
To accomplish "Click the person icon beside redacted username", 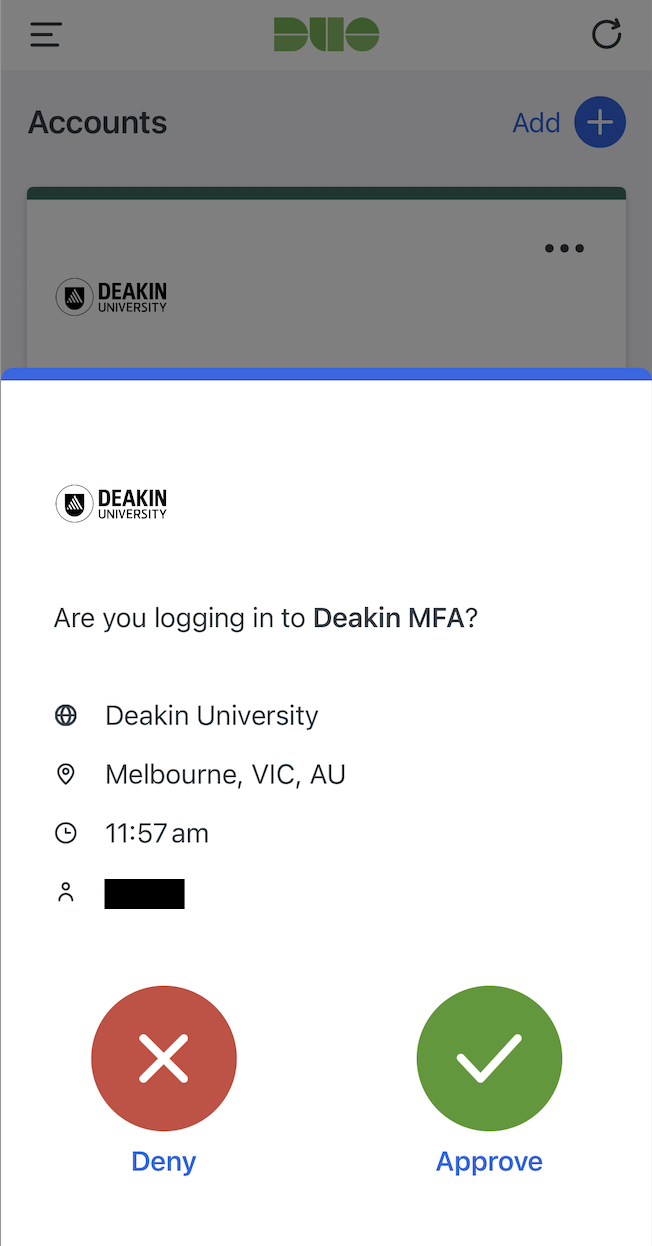I will tap(66, 893).
